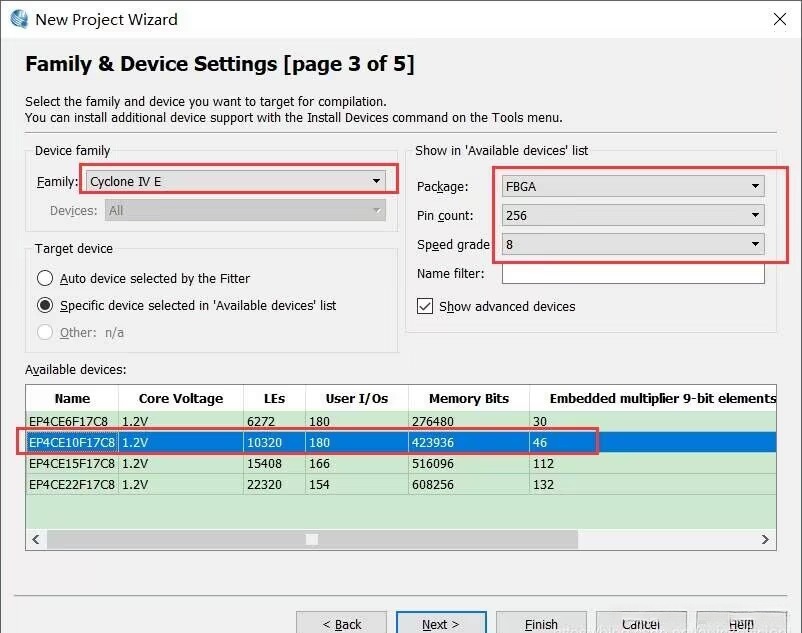The image size is (802, 633).
Task: Open the Package dropdown showing FBGA
Action: [x=633, y=186]
